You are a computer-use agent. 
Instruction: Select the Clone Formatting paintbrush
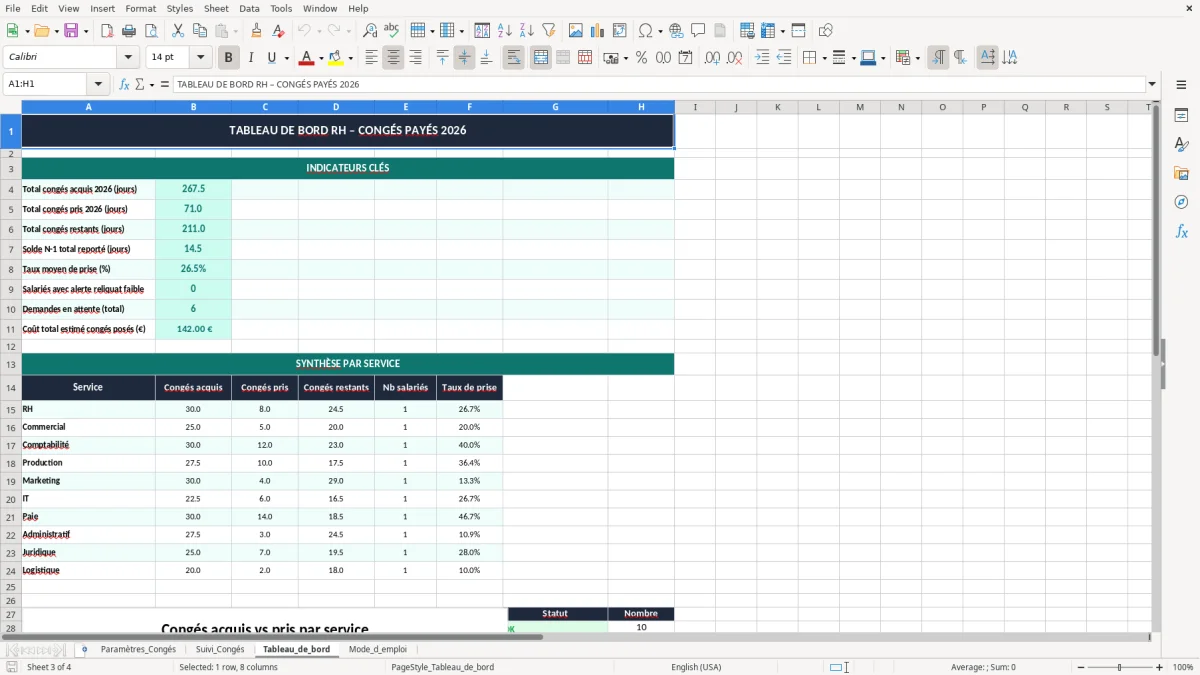coord(257,31)
